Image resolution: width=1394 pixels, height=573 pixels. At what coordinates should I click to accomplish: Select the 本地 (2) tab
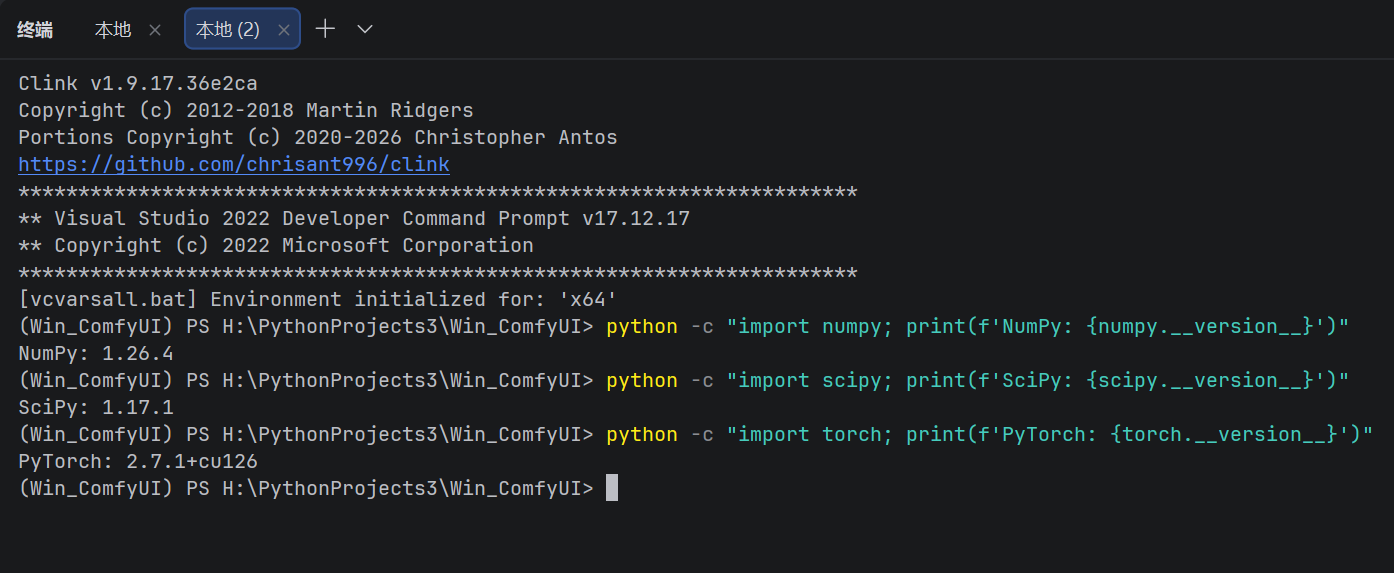(x=228, y=30)
